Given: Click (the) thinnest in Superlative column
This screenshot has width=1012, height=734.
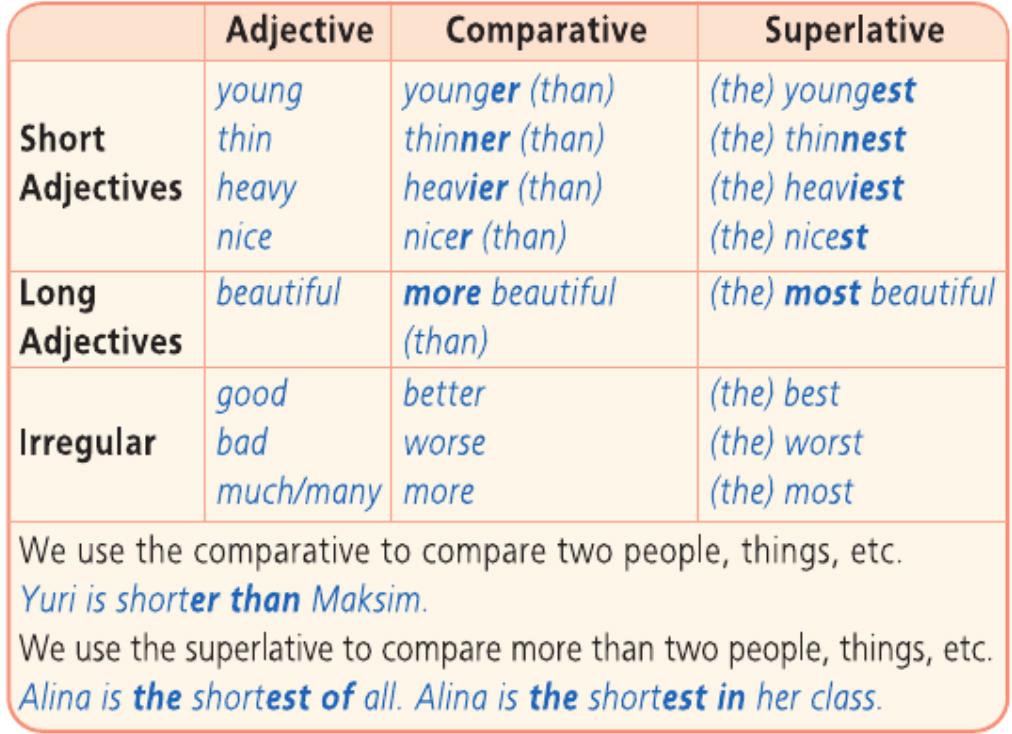Looking at the screenshot, I should [x=807, y=139].
